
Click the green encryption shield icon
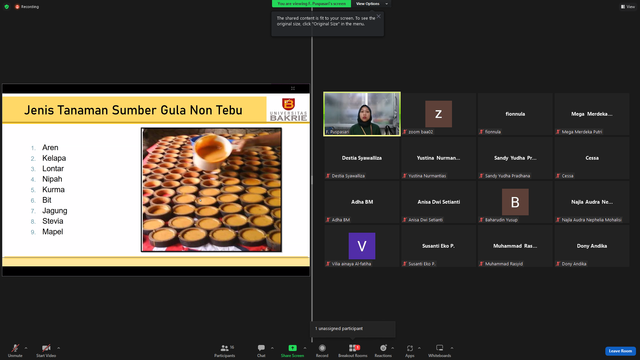tap(7, 7)
